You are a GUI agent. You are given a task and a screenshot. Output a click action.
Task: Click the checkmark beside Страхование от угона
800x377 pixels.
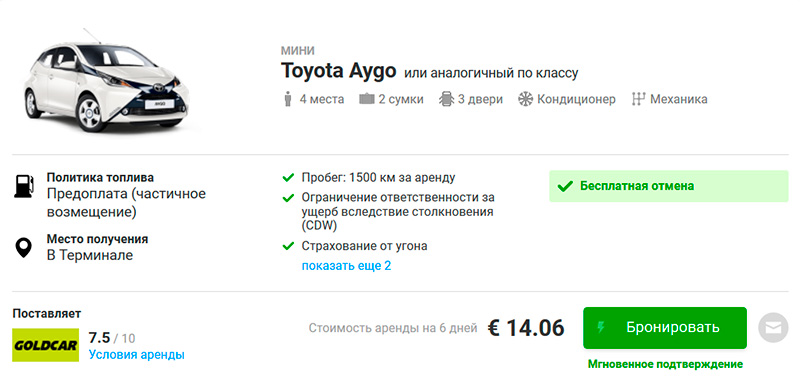[288, 246]
